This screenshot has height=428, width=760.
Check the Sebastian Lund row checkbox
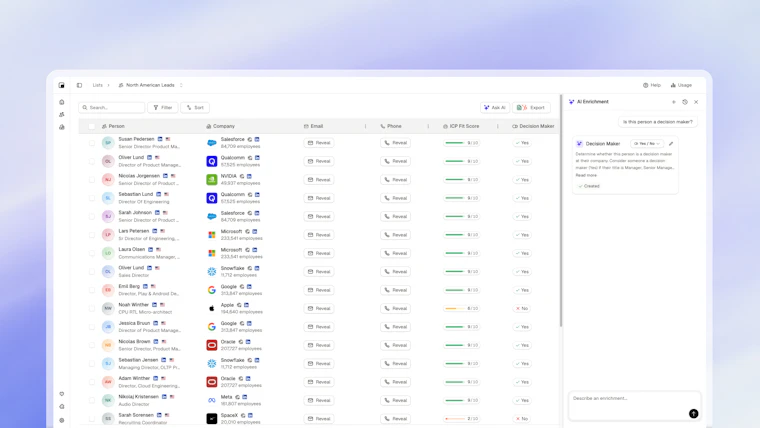(x=92, y=198)
